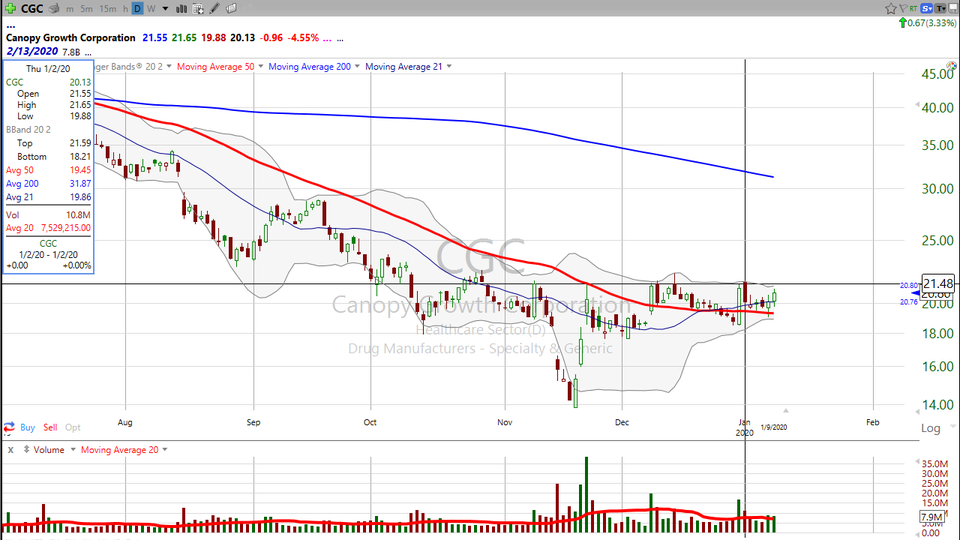The image size is (960, 540).
Task: Click the 7.9M volume label
Action: point(932,517)
